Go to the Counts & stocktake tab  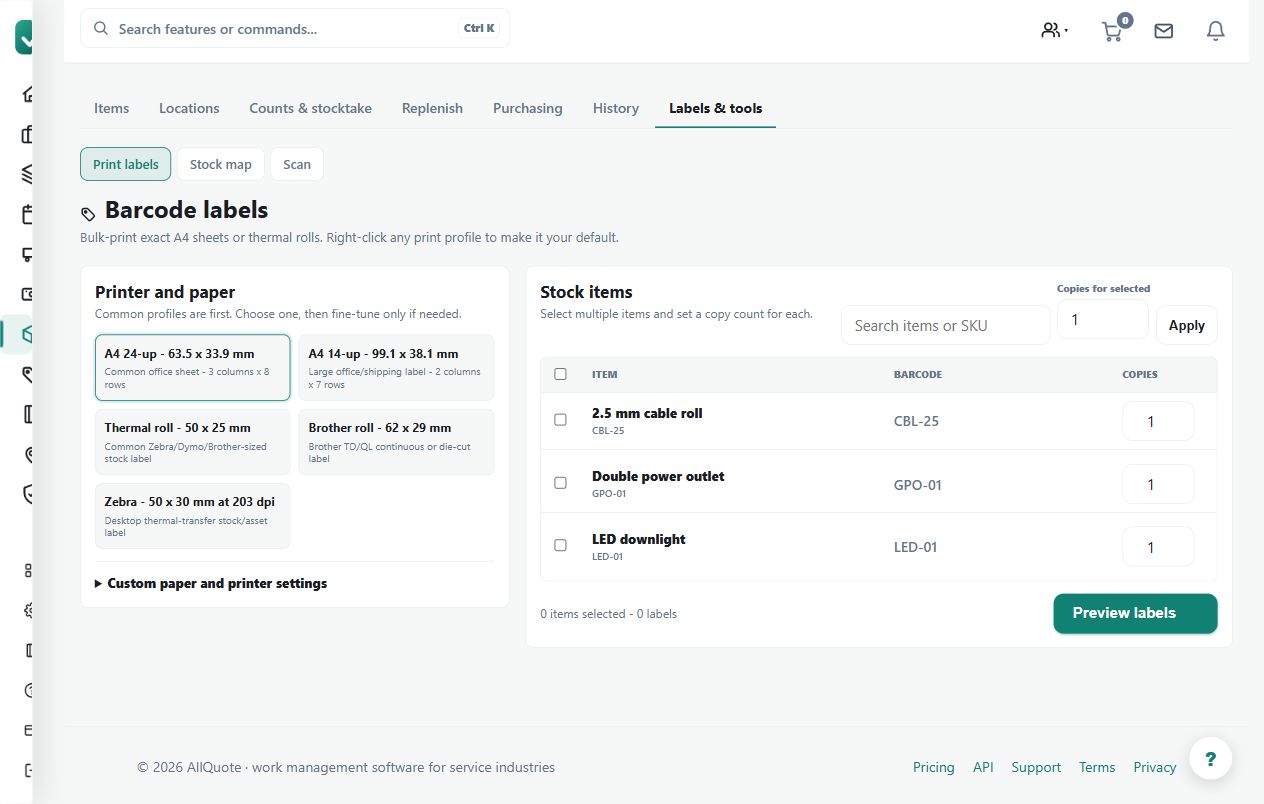310,108
